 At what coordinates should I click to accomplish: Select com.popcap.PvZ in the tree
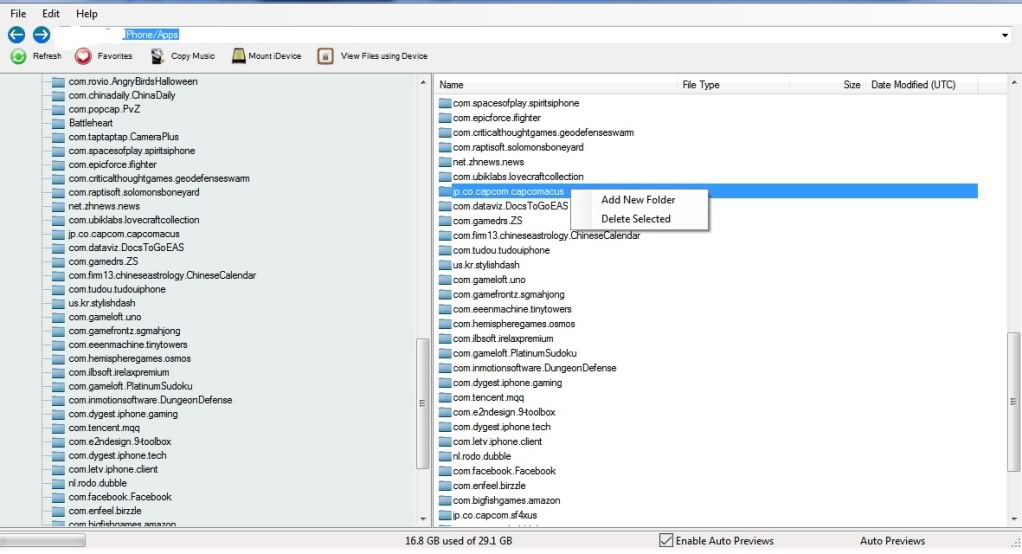(104, 109)
